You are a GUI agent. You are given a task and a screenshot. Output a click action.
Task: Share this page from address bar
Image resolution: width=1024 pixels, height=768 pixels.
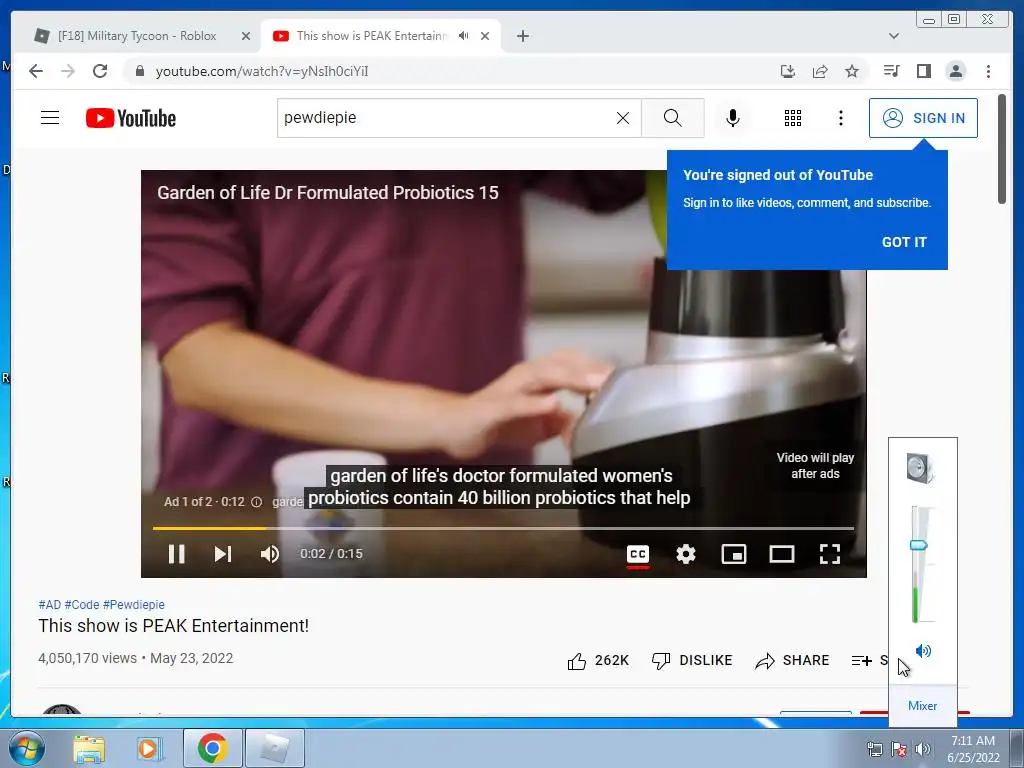click(x=820, y=71)
